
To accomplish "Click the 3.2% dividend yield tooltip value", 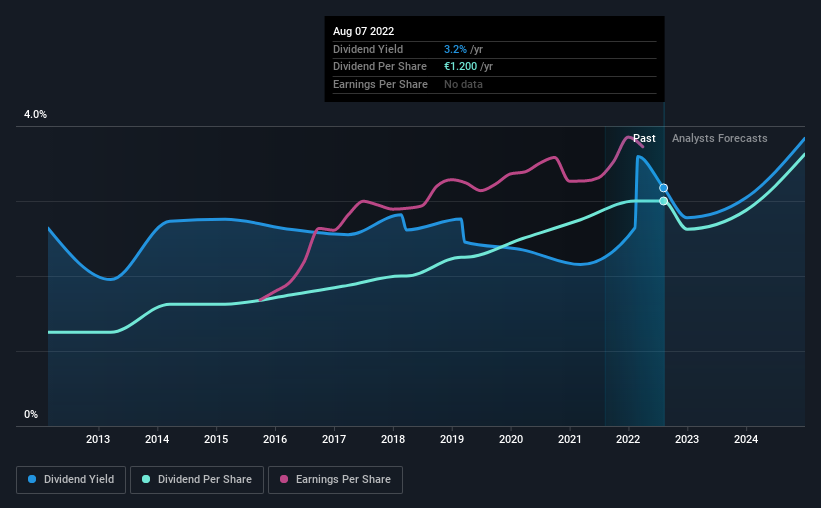I will [455, 49].
